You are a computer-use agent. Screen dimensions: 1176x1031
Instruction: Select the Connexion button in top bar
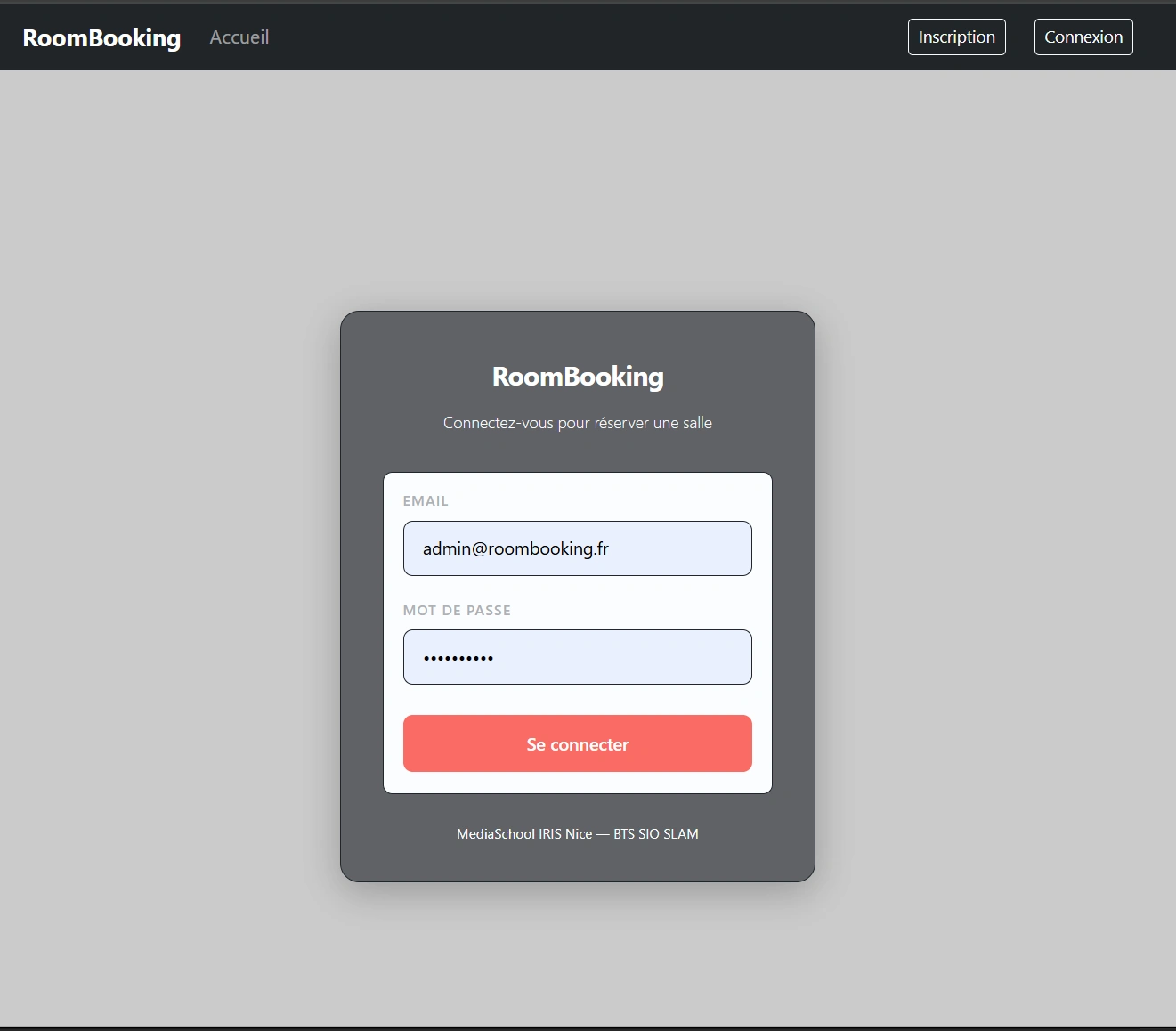point(1083,37)
